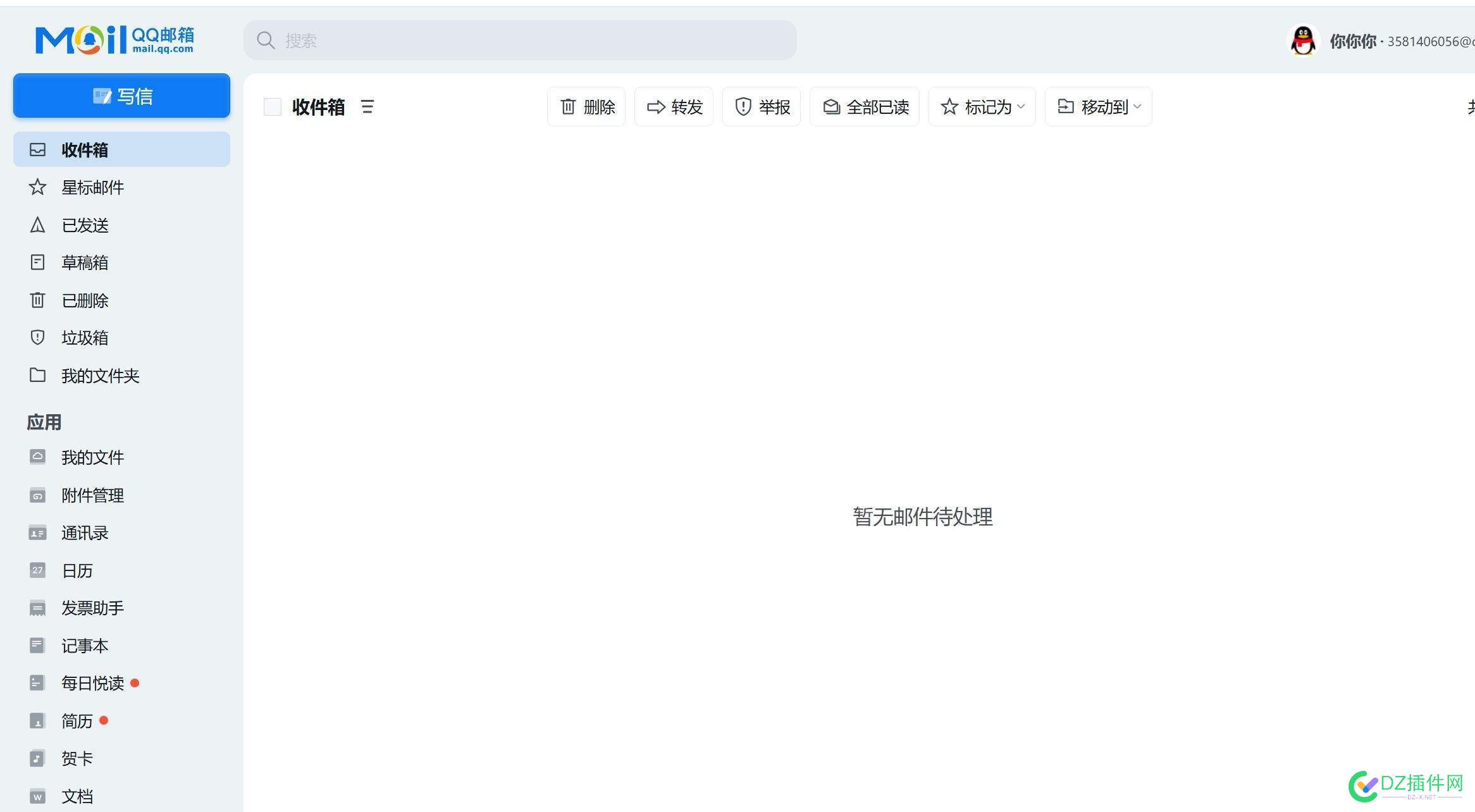Click the trash icon beside 已删除
1475x812 pixels.
[37, 300]
